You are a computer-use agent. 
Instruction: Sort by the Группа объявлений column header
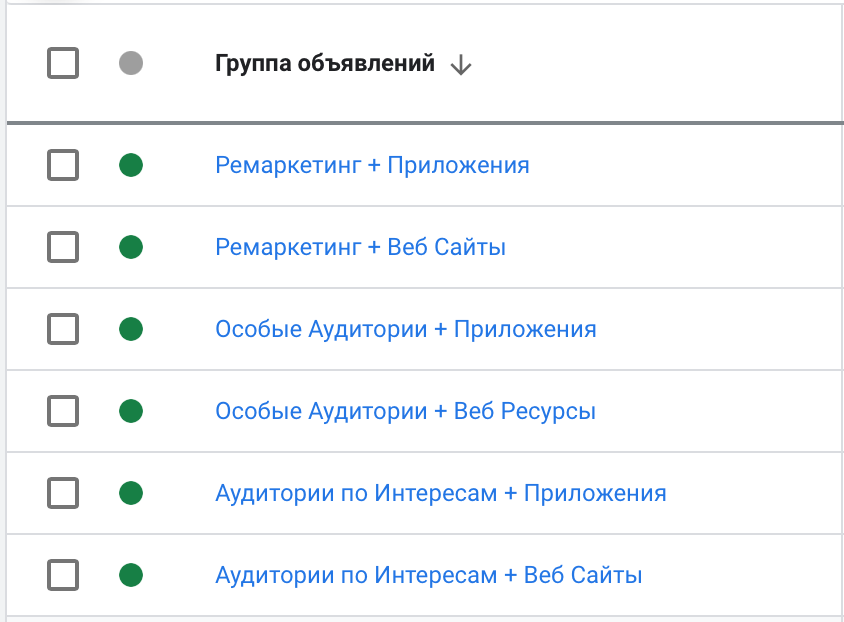325,64
